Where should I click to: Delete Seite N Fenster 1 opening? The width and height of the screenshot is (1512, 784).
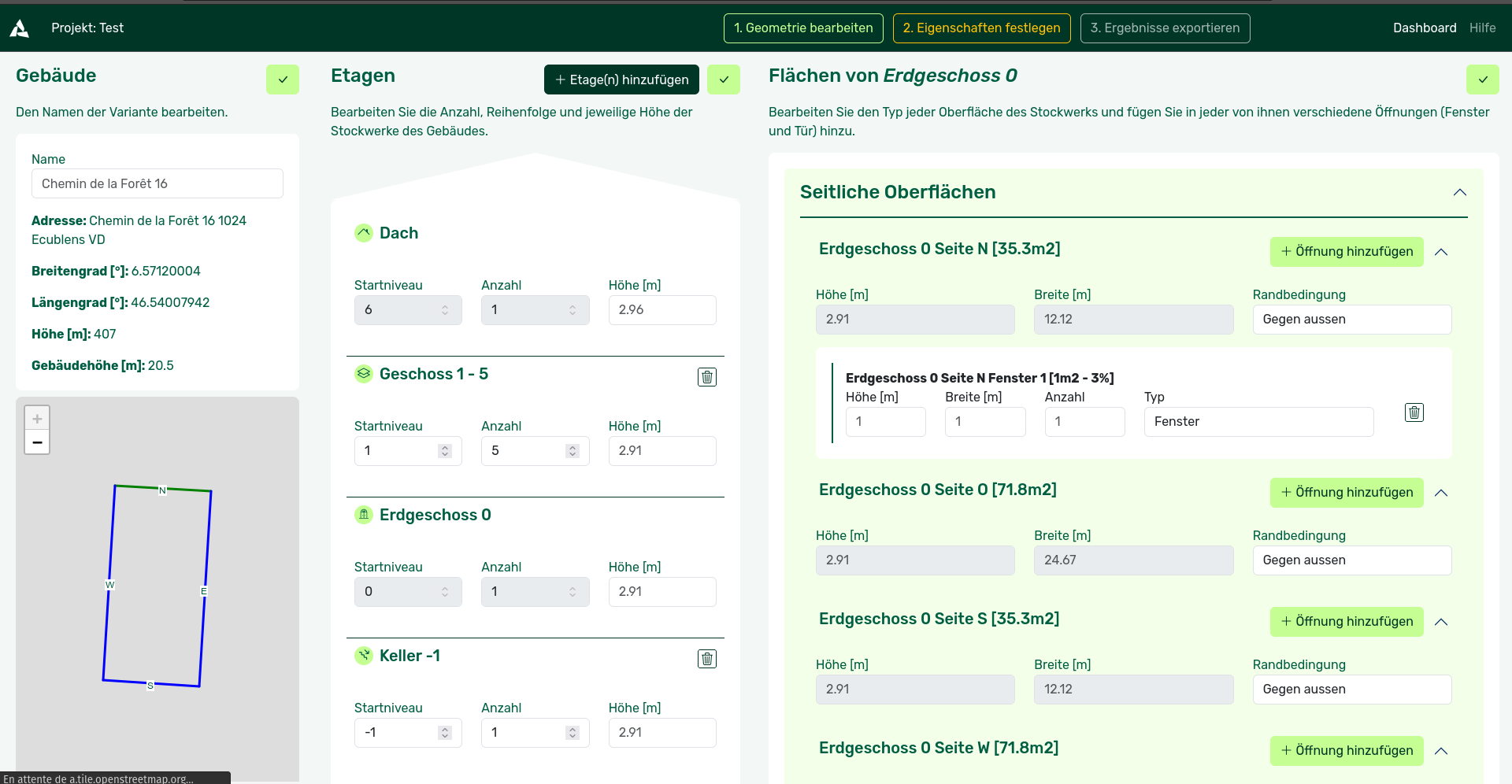(x=1414, y=412)
